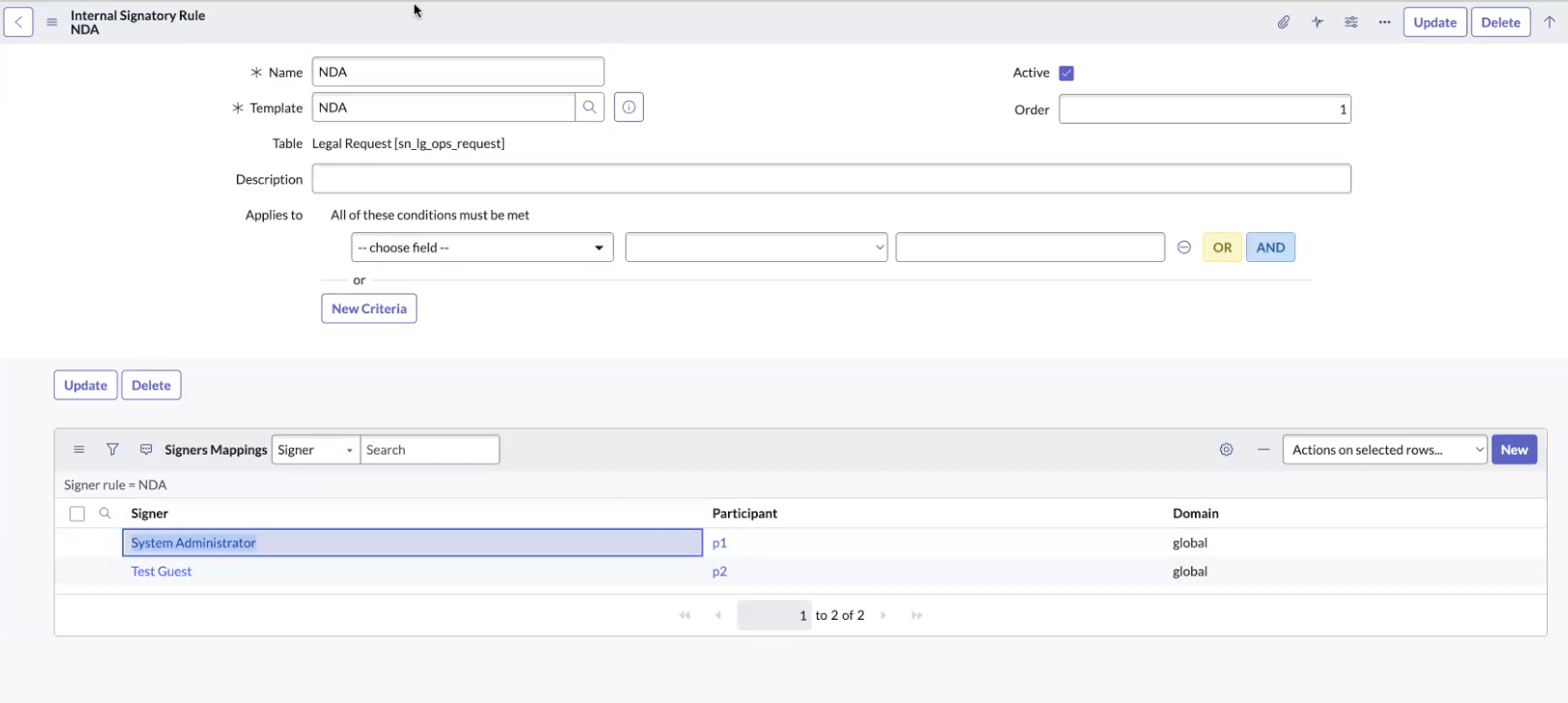The image size is (1568, 703).
Task: Click lower Update button below form
Action: [86, 385]
